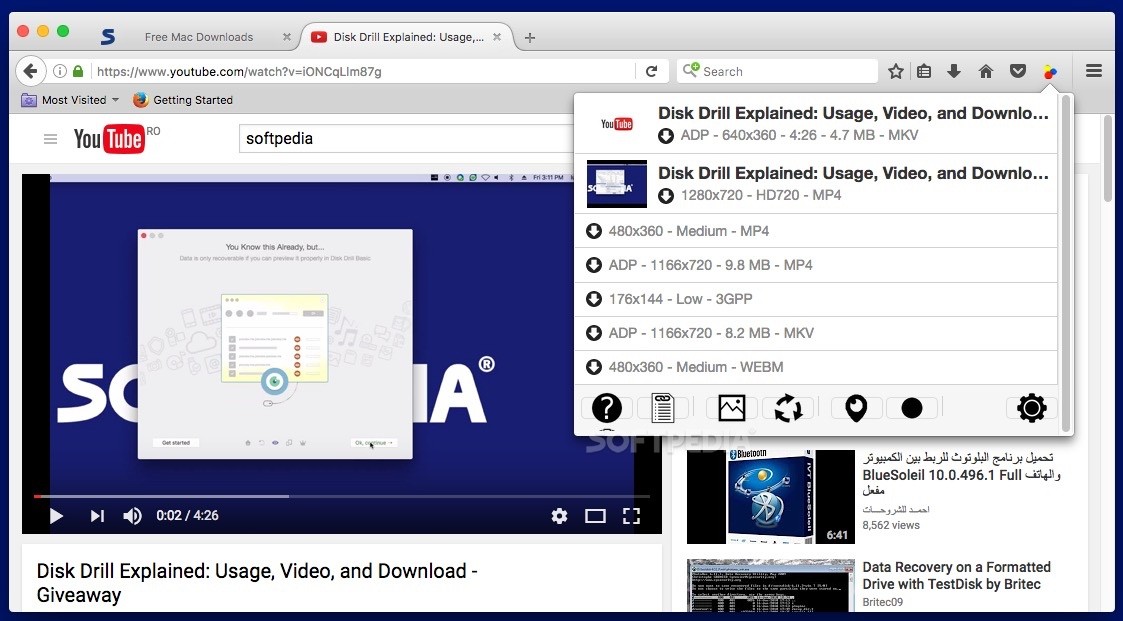Switch to the Free Mac Downloads tab
This screenshot has height=621, width=1123.
pos(200,35)
